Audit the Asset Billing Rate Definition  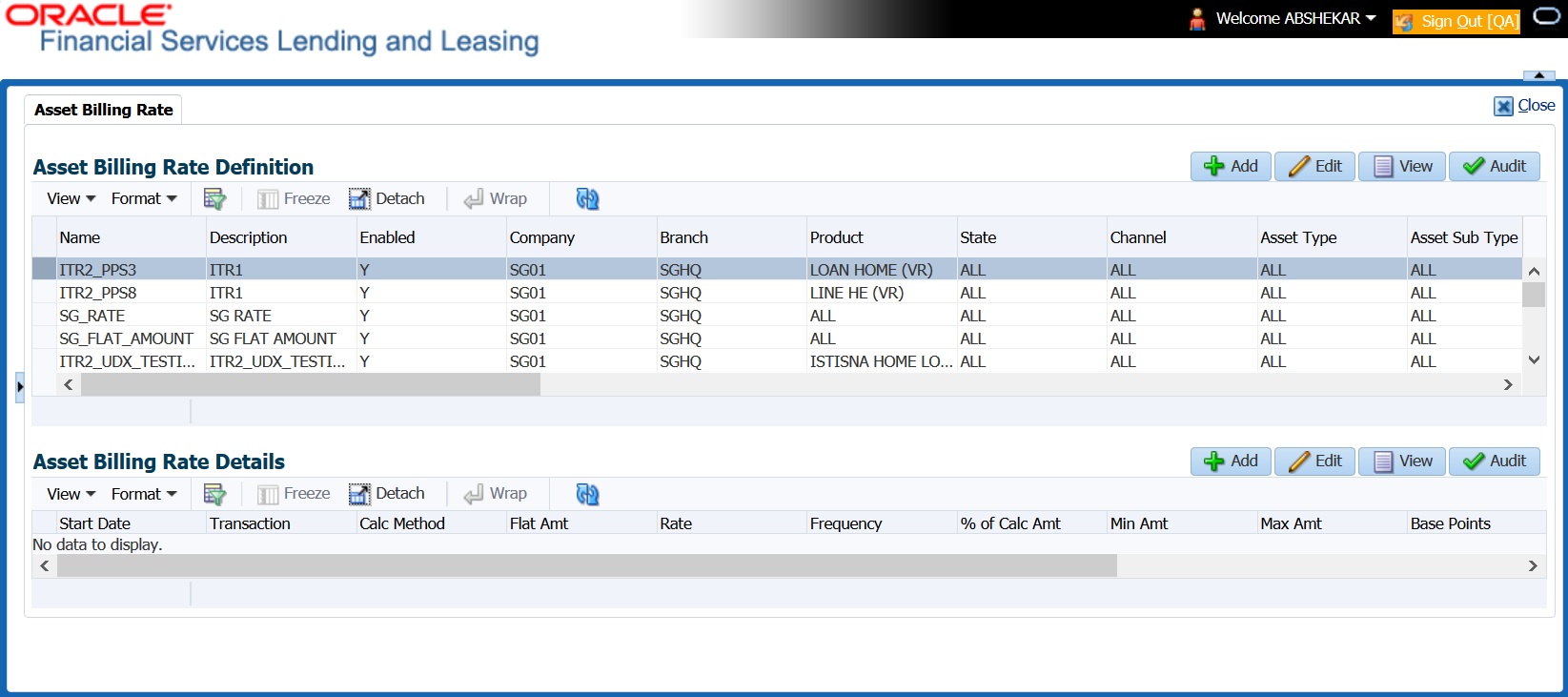(x=1495, y=166)
